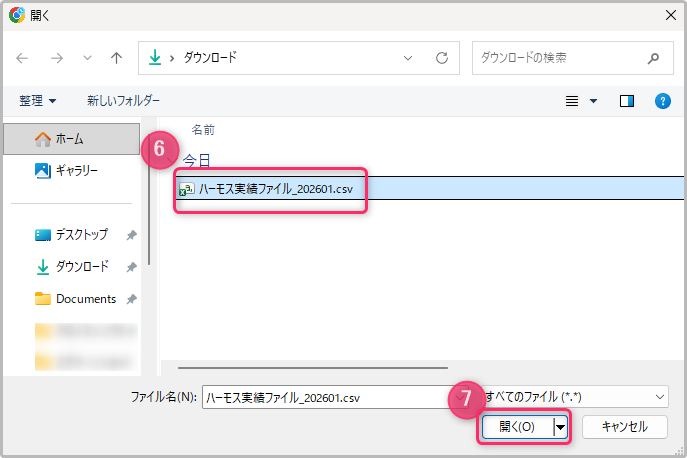Open ギャラリー in the sidebar

75,171
